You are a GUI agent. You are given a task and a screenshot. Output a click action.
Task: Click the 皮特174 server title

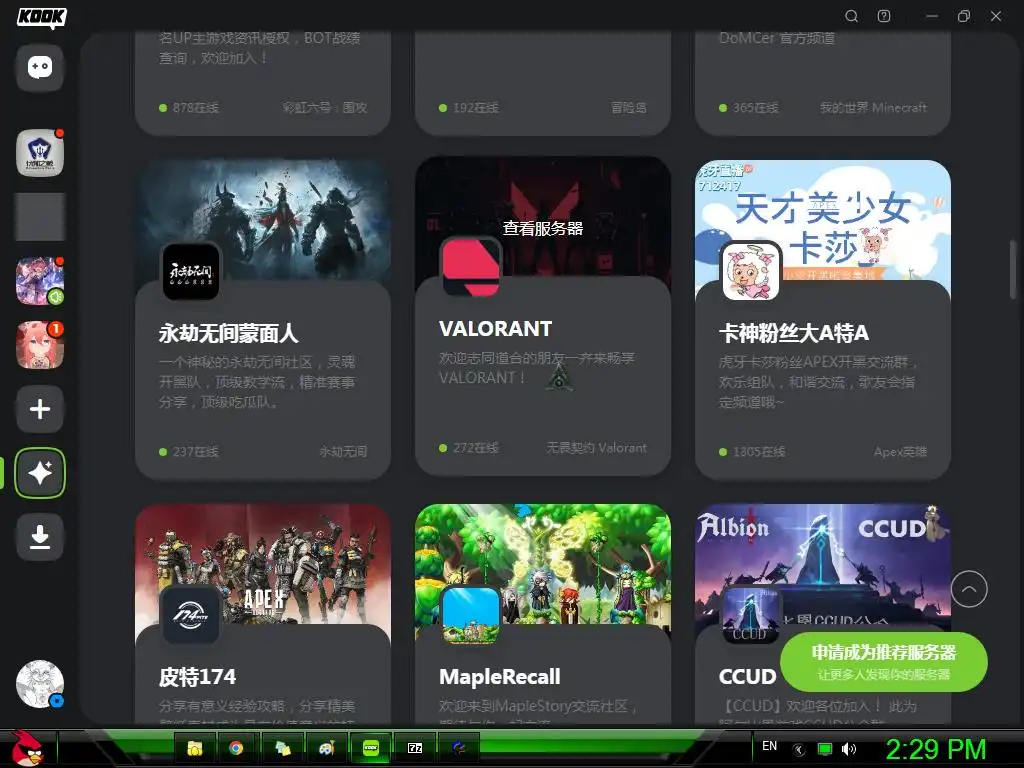(x=197, y=677)
